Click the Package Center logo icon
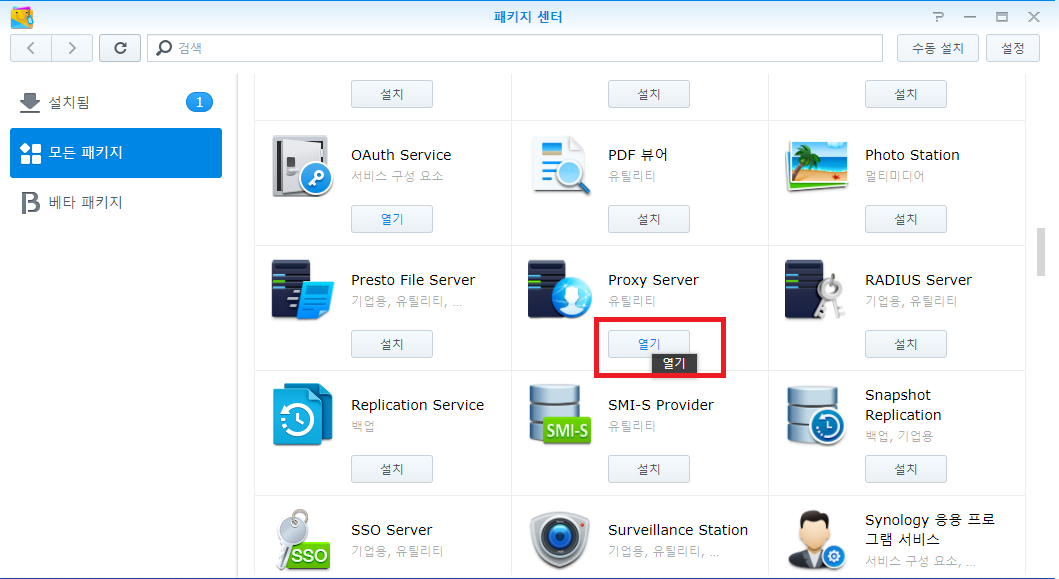The image size is (1059, 579). coord(22,18)
